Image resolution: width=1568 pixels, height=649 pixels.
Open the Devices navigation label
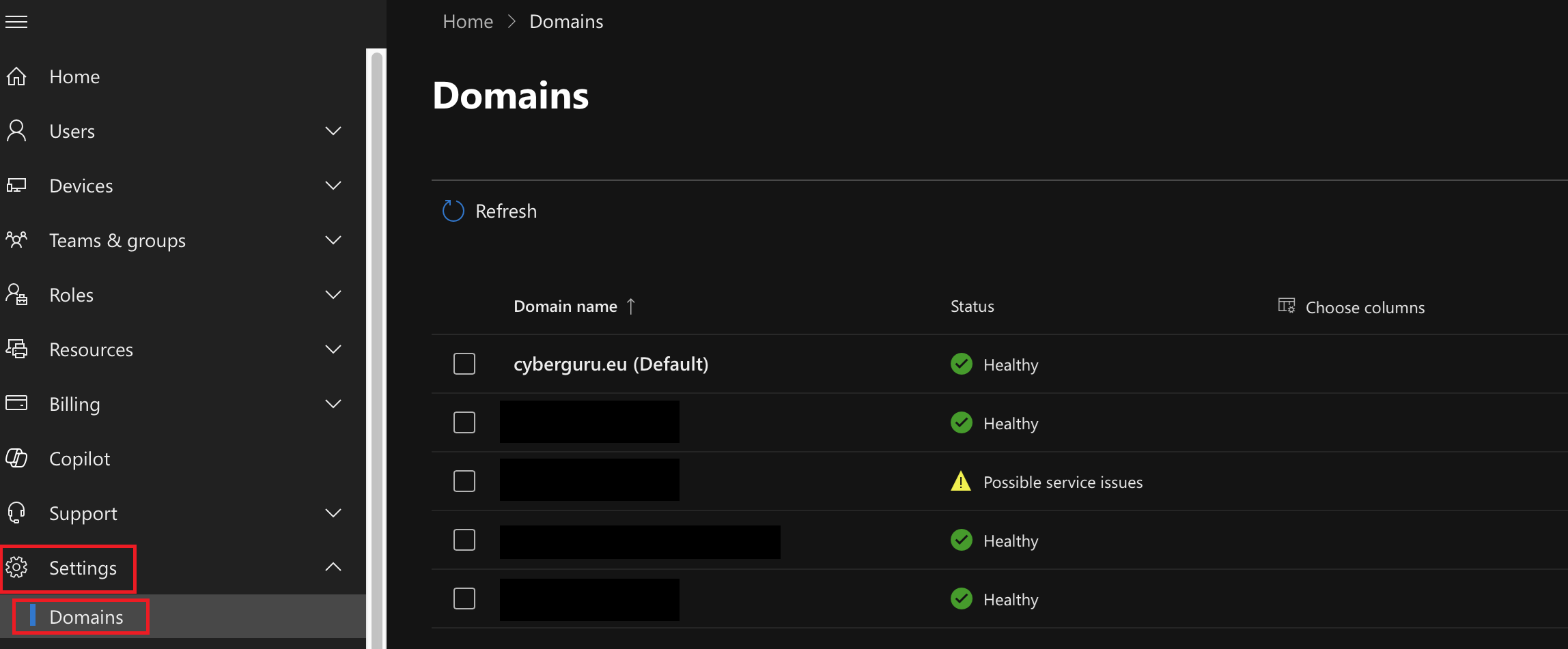pos(81,186)
